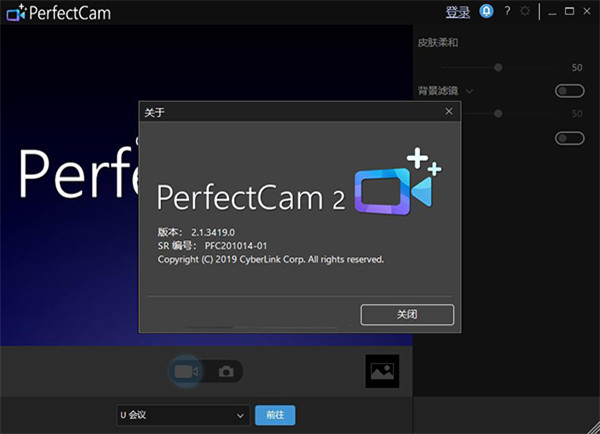Expand the 背景滤镜 chevron
The height and width of the screenshot is (434, 600).
click(x=470, y=91)
